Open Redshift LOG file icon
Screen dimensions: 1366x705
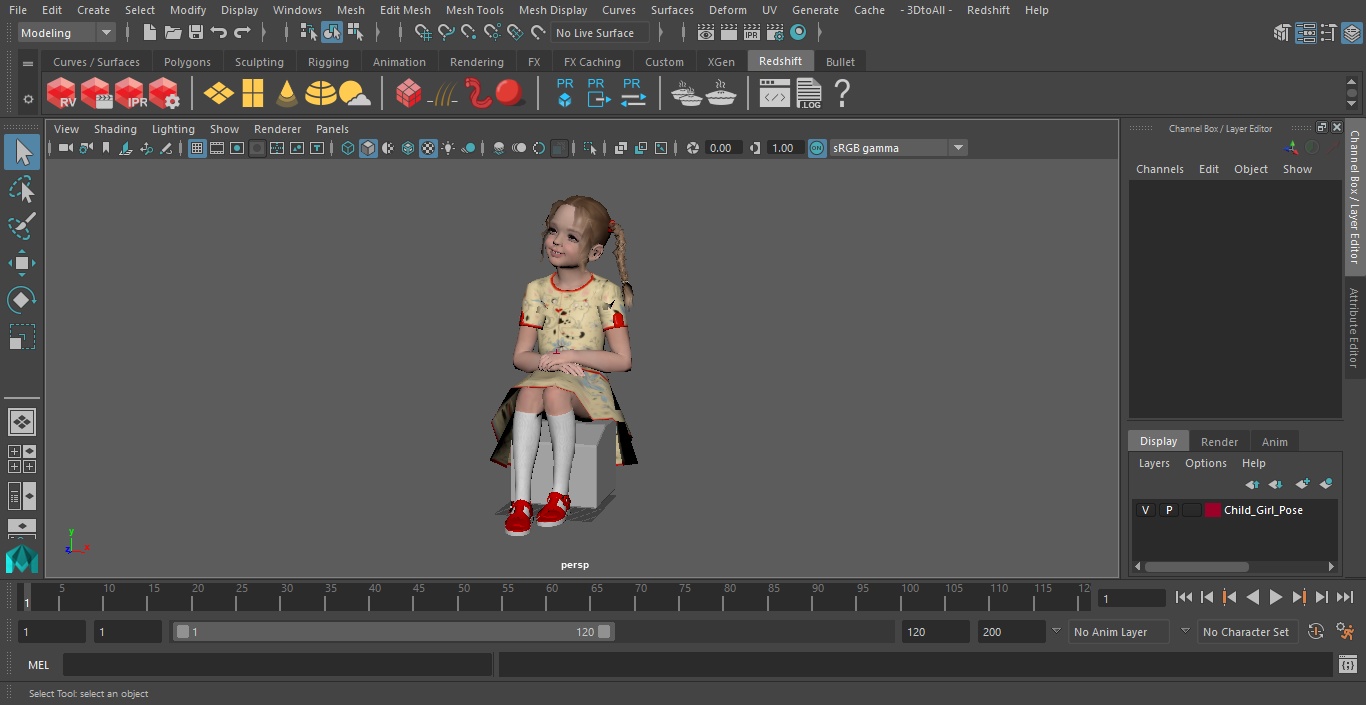pos(809,94)
